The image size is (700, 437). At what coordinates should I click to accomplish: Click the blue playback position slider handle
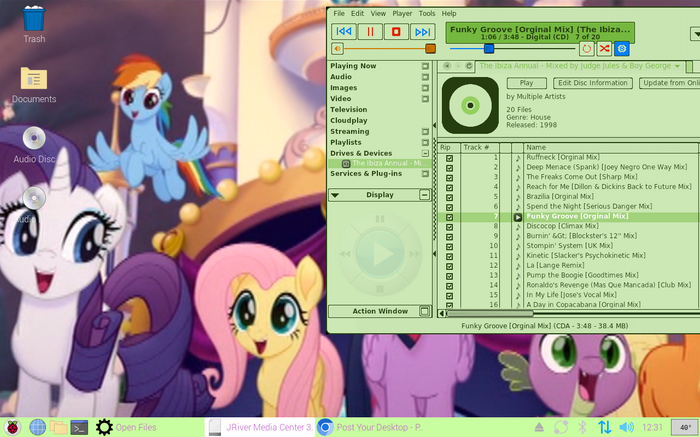489,49
